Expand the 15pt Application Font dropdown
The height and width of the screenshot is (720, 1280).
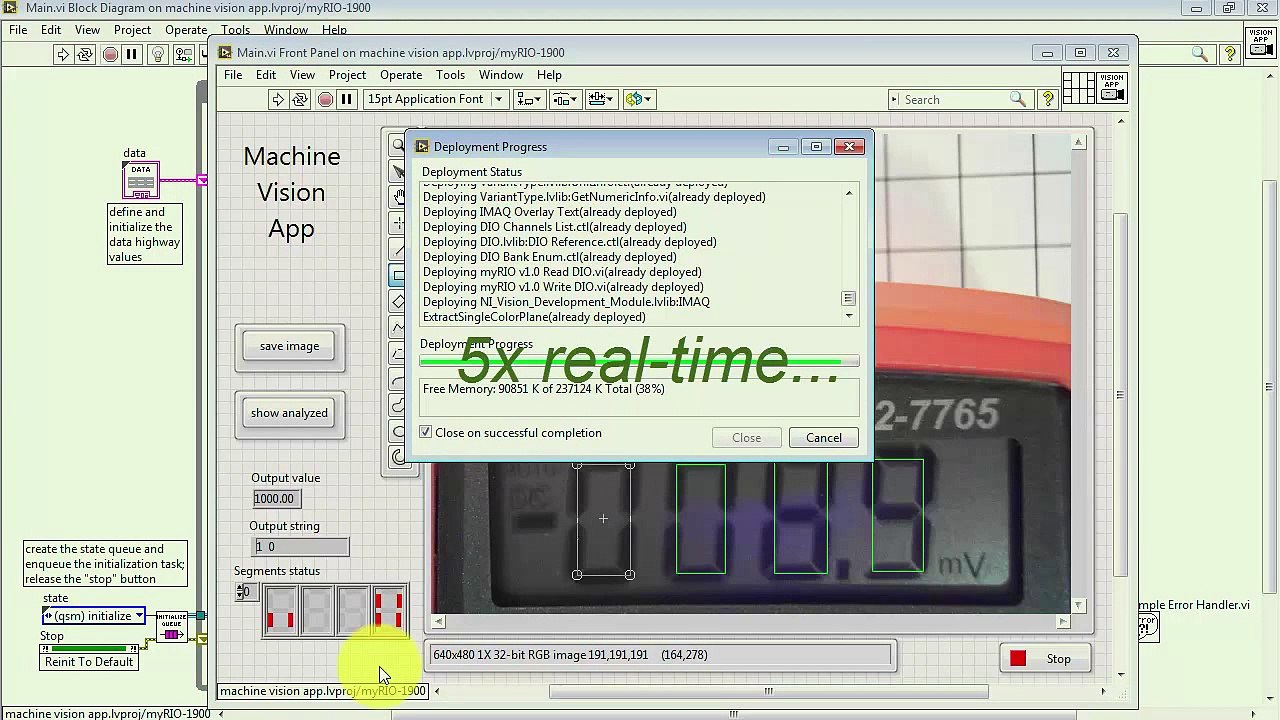pyautogui.click(x=497, y=99)
